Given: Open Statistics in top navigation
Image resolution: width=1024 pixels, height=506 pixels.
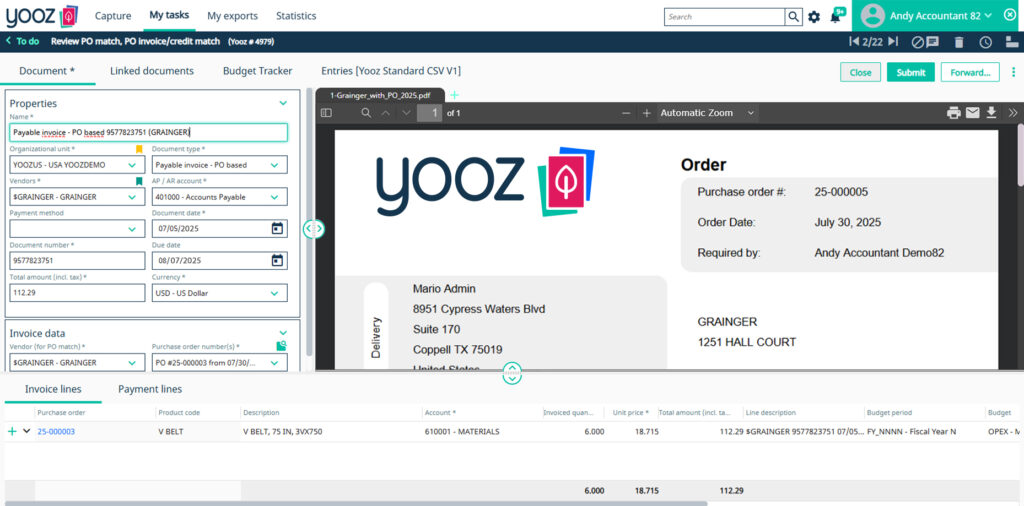Looking at the screenshot, I should (x=296, y=16).
